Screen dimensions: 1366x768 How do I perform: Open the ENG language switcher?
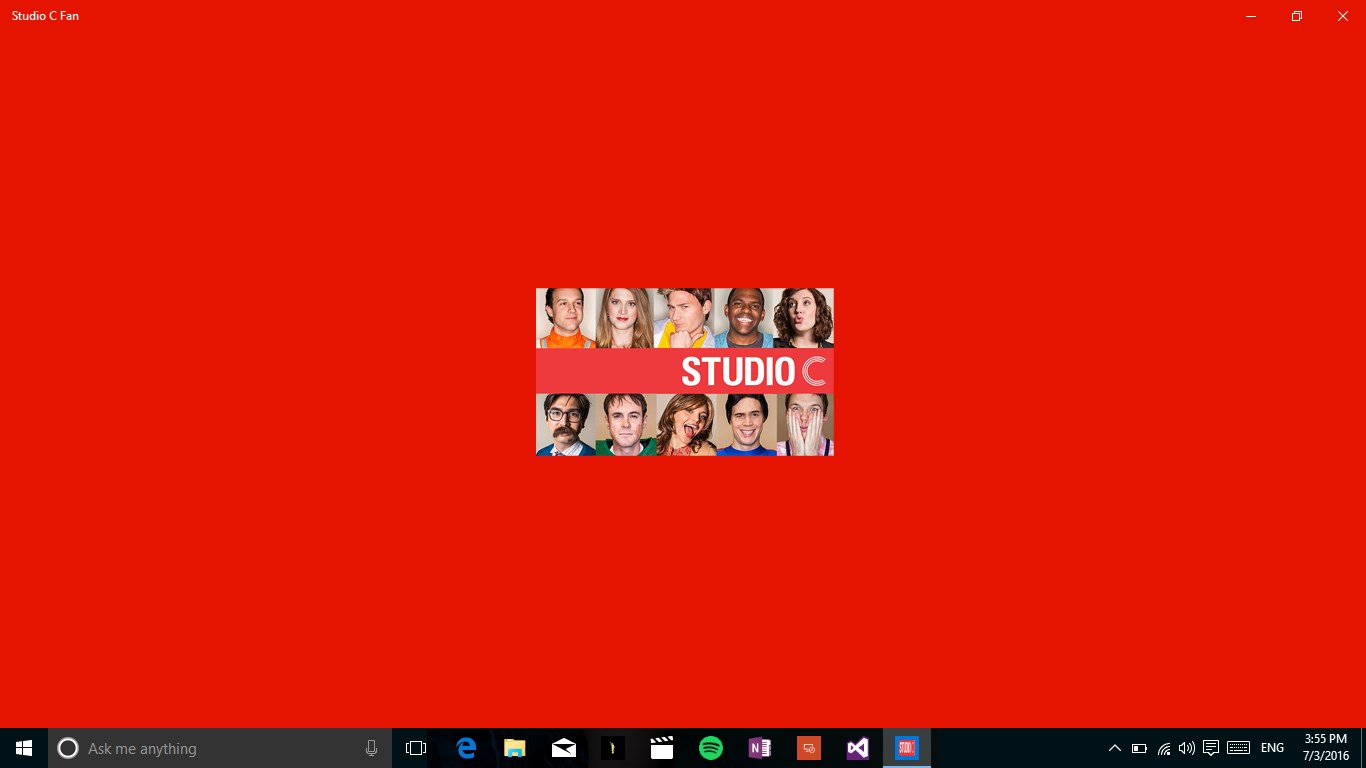1272,748
